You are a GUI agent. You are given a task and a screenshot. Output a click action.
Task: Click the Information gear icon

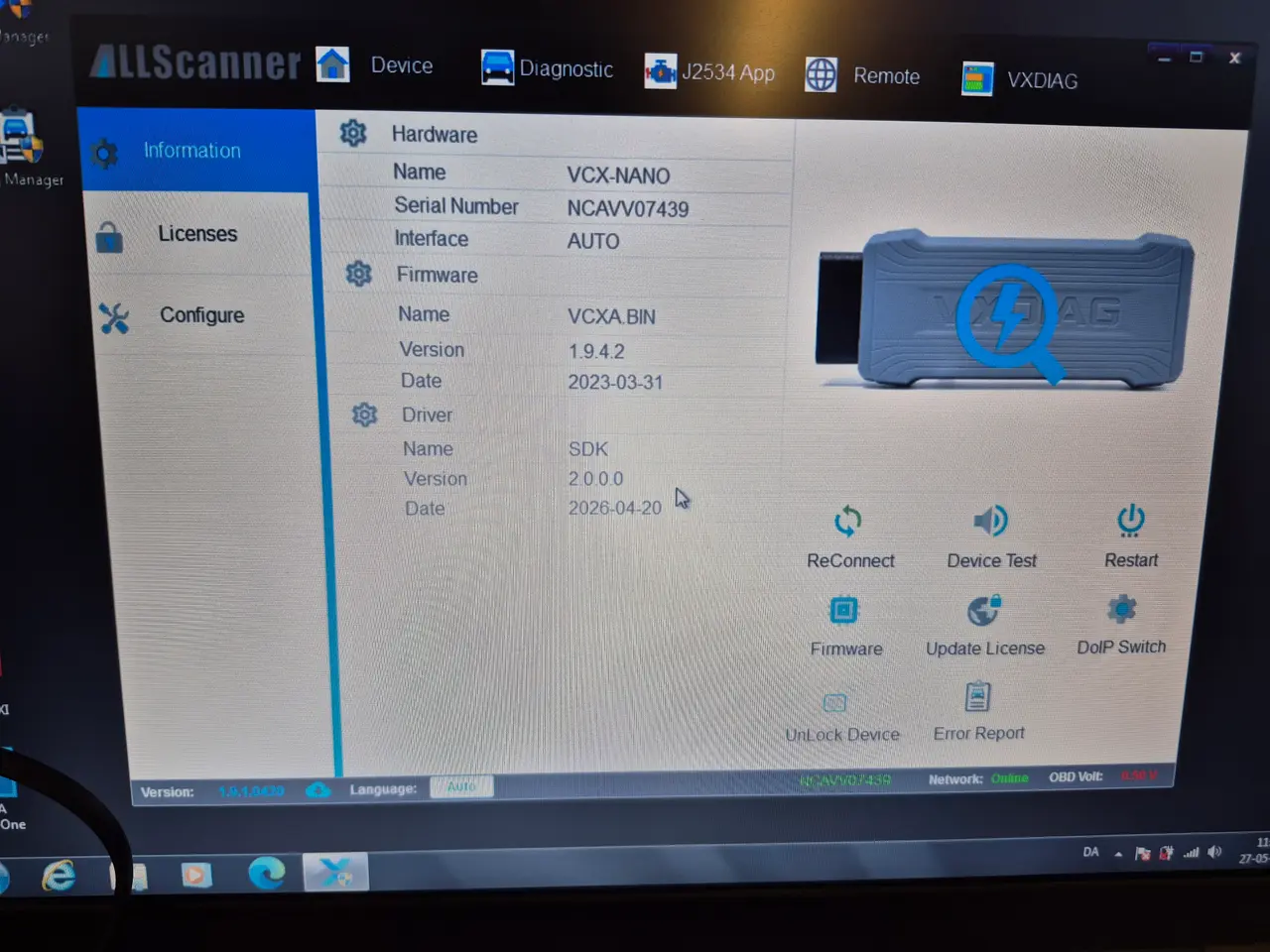pos(104,153)
